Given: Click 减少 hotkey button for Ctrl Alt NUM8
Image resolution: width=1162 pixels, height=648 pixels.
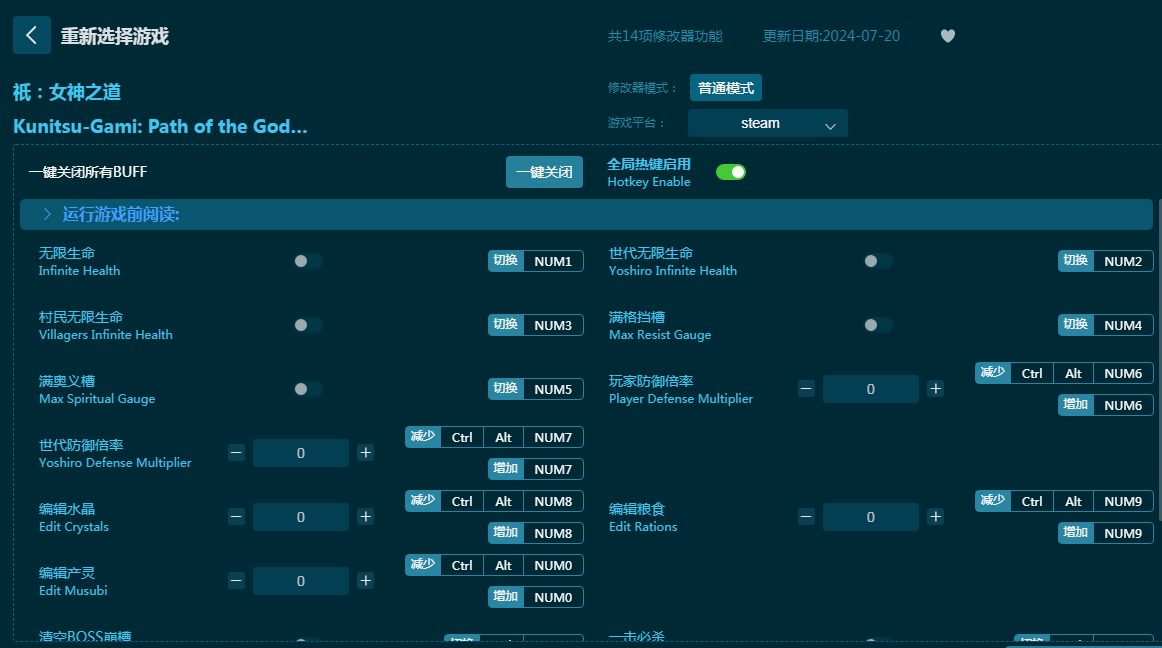Looking at the screenshot, I should (423, 501).
